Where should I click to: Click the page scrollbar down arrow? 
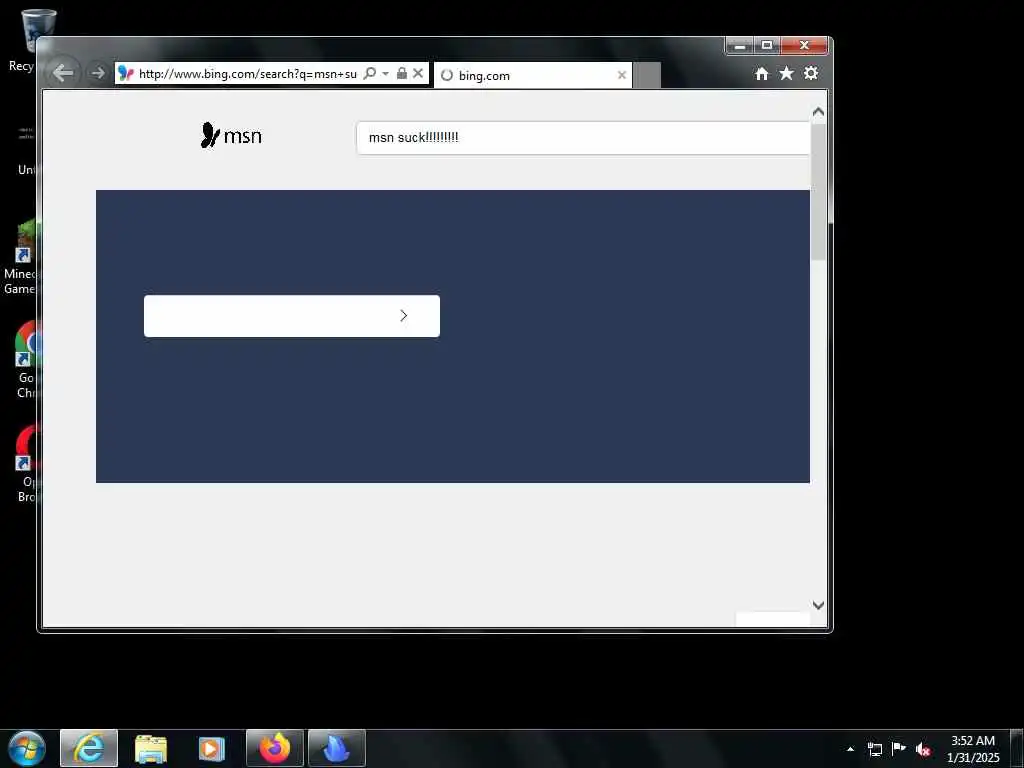tap(818, 605)
